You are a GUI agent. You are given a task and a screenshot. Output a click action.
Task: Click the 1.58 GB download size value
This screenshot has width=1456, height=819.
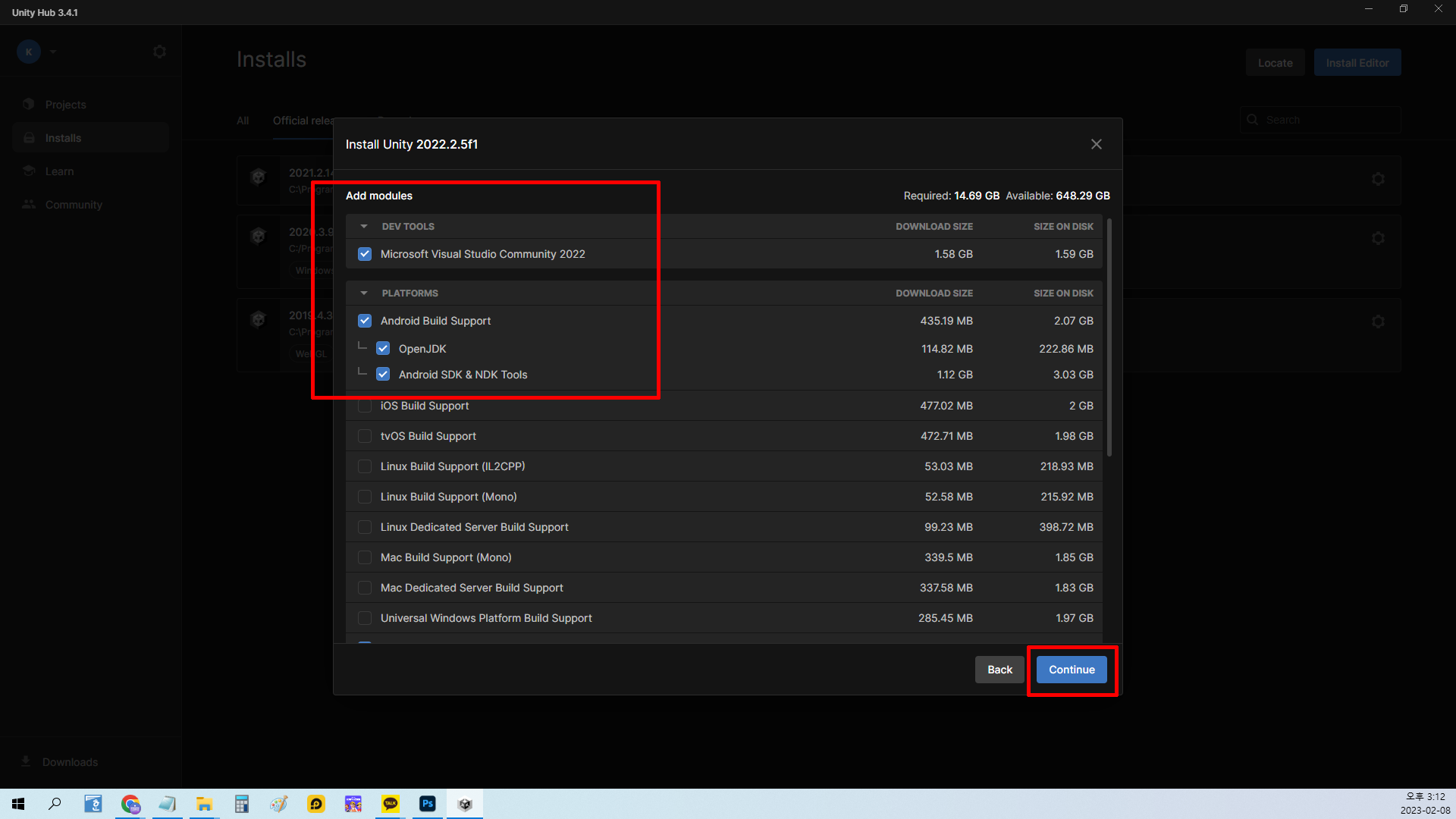pyautogui.click(x=953, y=254)
